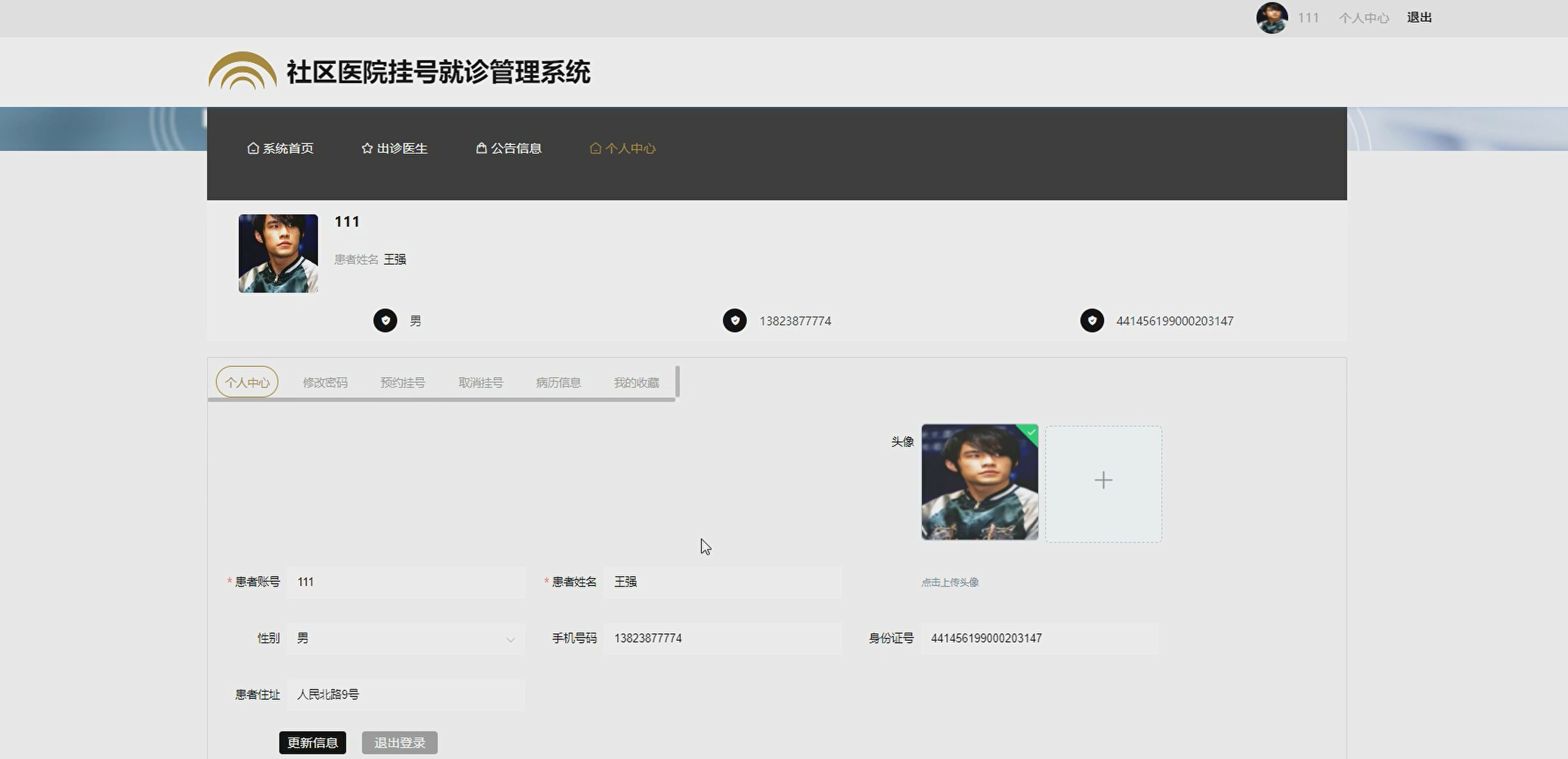Open the 性别 dropdown arrow
The width and height of the screenshot is (1568, 759).
510,639
